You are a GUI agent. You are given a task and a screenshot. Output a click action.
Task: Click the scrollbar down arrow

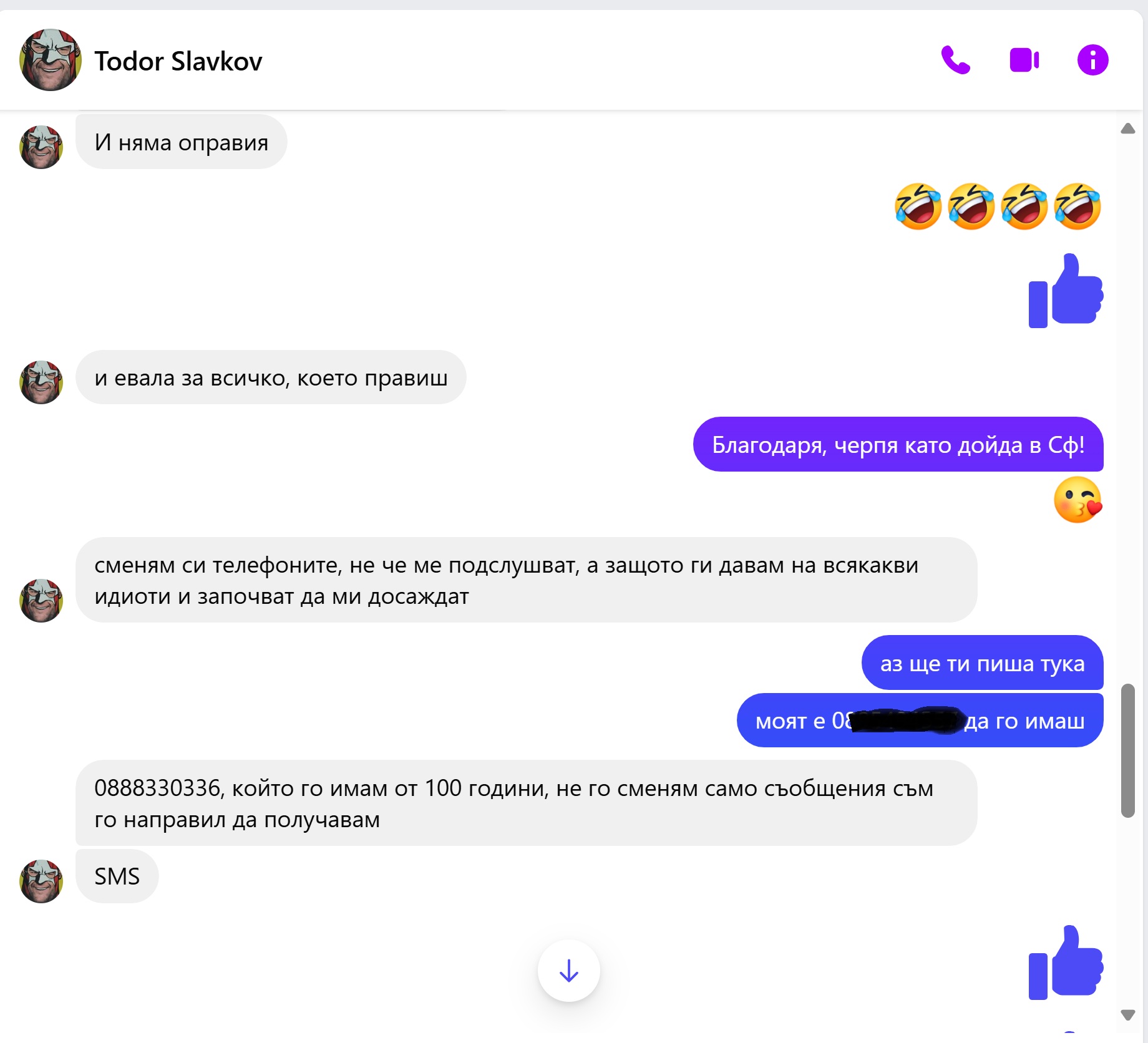click(1127, 1015)
